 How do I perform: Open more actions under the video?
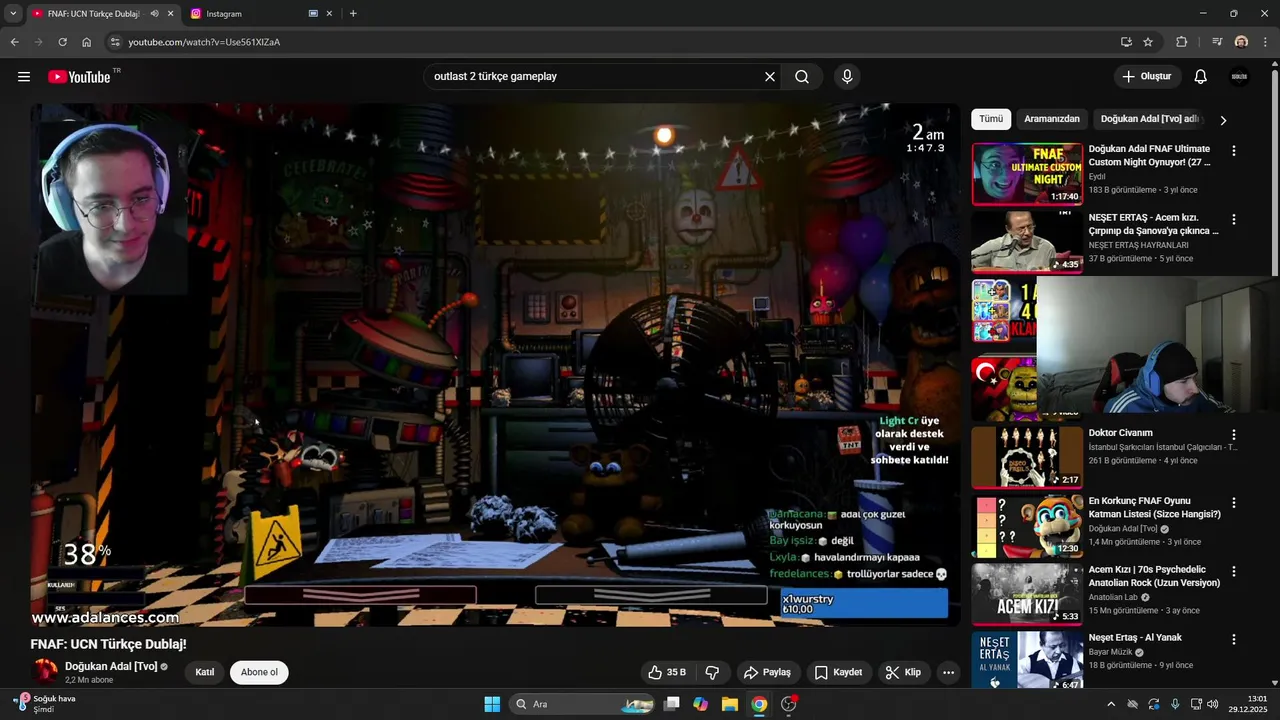948,672
